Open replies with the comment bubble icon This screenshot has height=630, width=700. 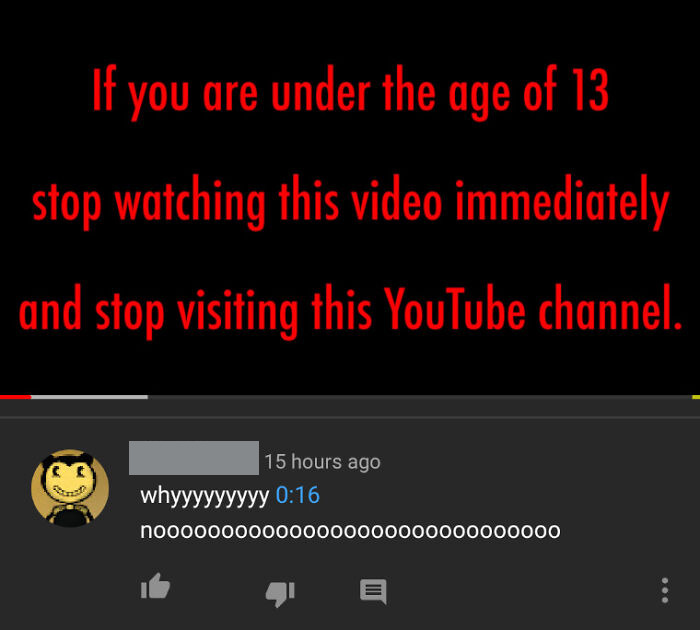[x=373, y=592]
